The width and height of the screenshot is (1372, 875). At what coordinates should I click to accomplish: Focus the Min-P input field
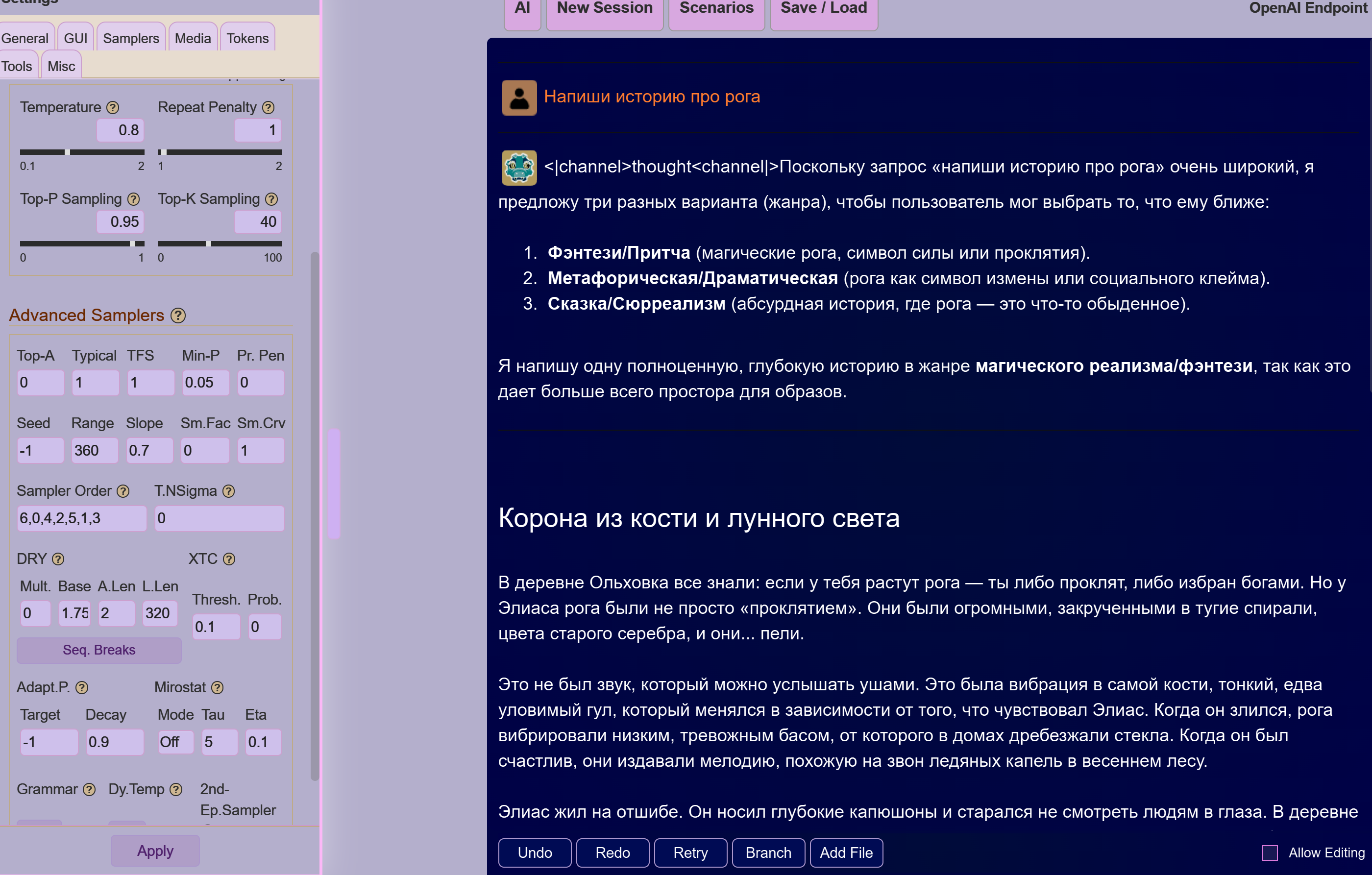pos(206,382)
